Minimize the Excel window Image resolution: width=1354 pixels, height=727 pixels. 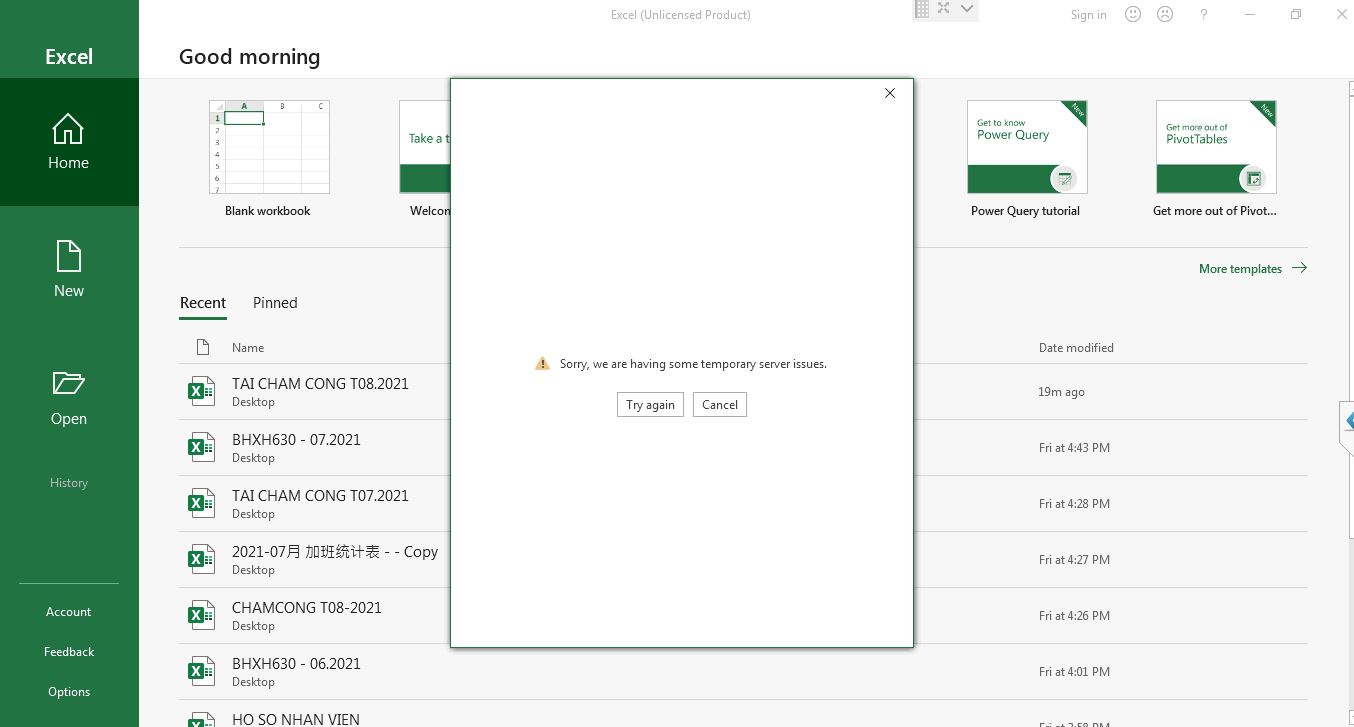tap(1250, 14)
